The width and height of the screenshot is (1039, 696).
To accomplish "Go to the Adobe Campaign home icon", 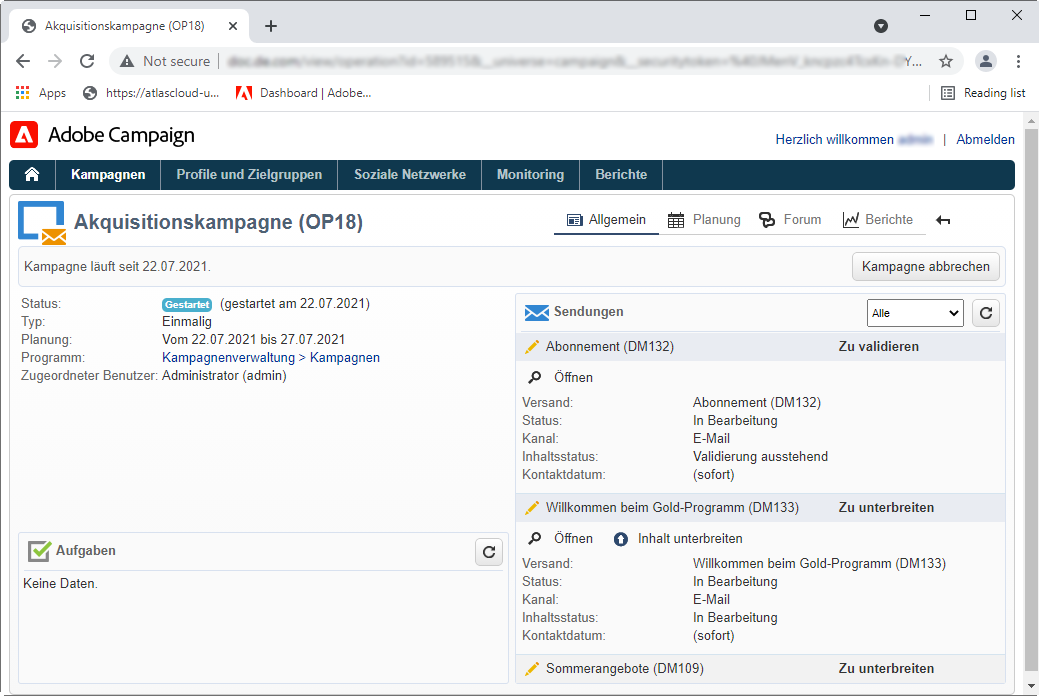I will click(32, 174).
